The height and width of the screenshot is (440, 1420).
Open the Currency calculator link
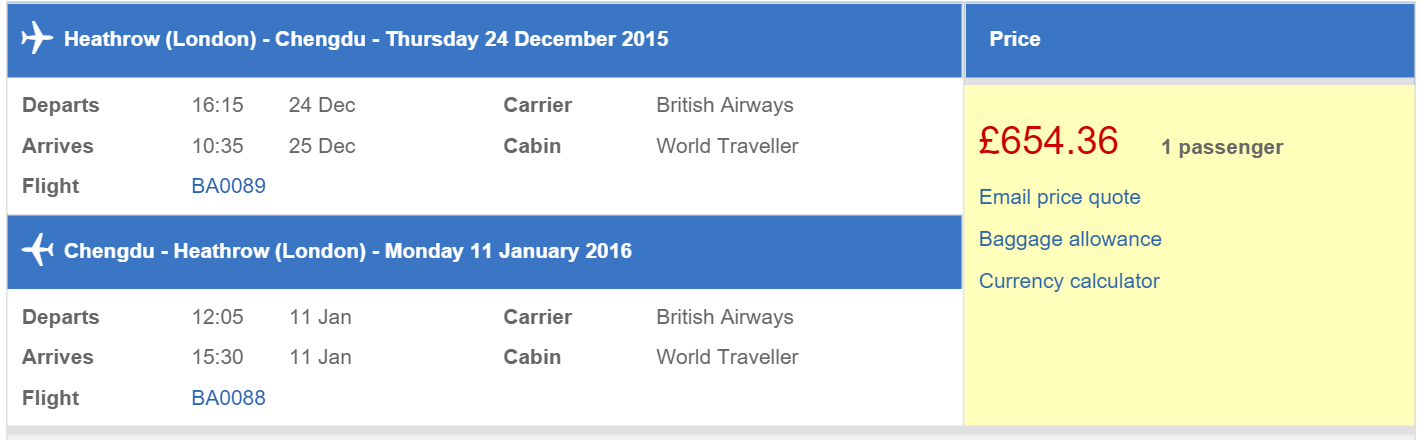pos(1069,281)
